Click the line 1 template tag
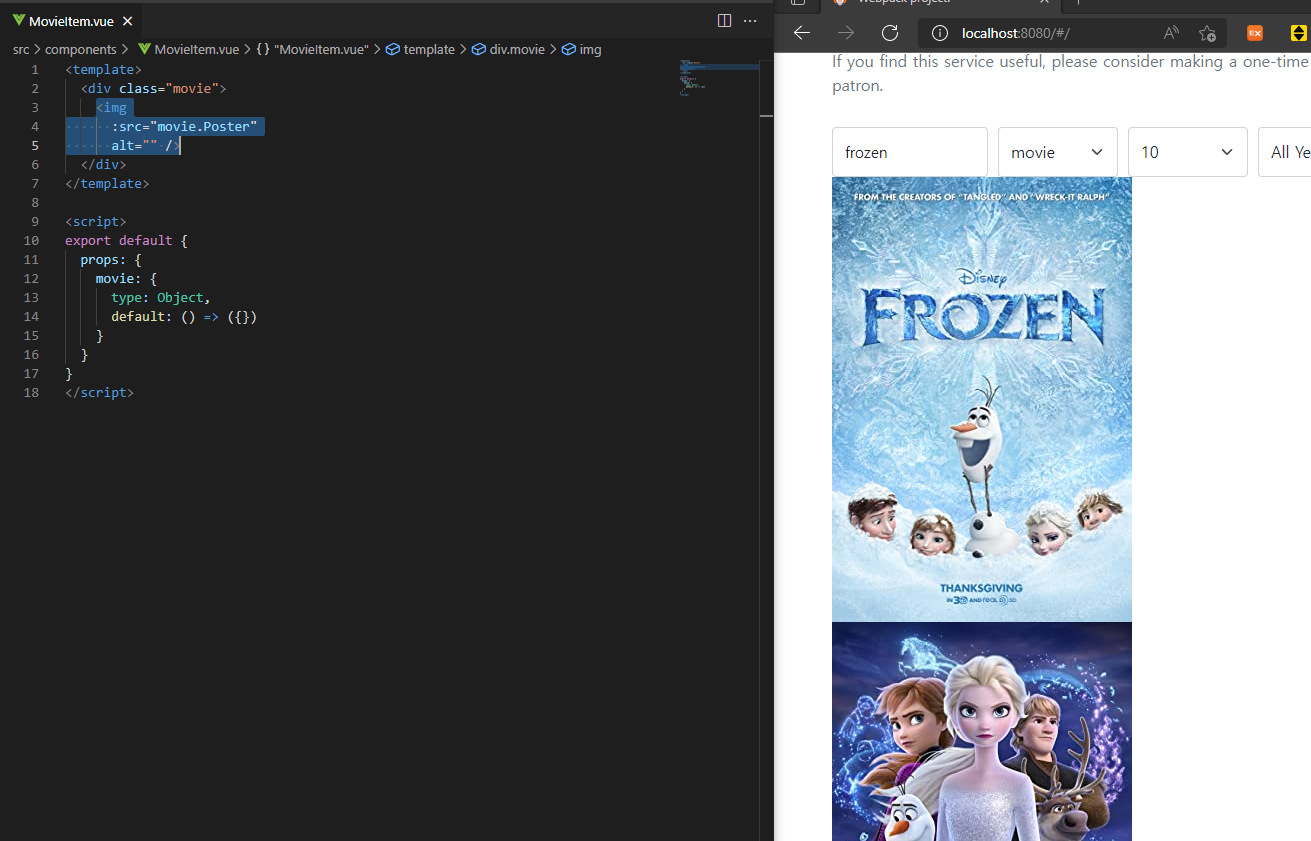This screenshot has width=1311, height=841. pos(104,70)
